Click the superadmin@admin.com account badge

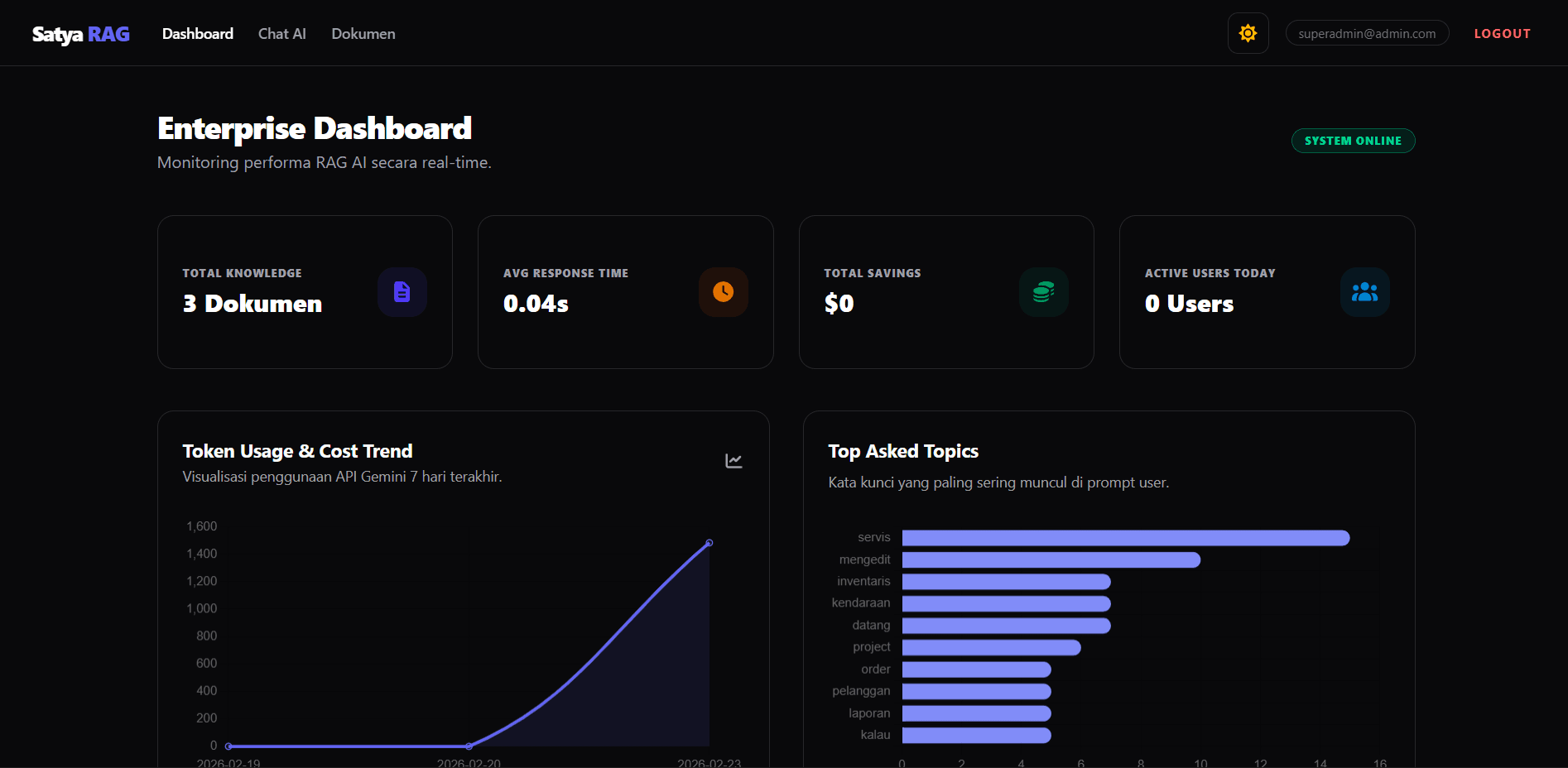[x=1366, y=33]
